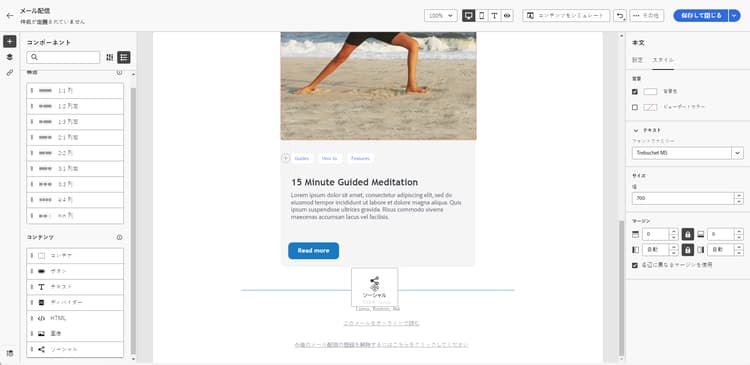Open the 100% zoom dropdown
Viewport: 750px width, 365px height.
[441, 15]
